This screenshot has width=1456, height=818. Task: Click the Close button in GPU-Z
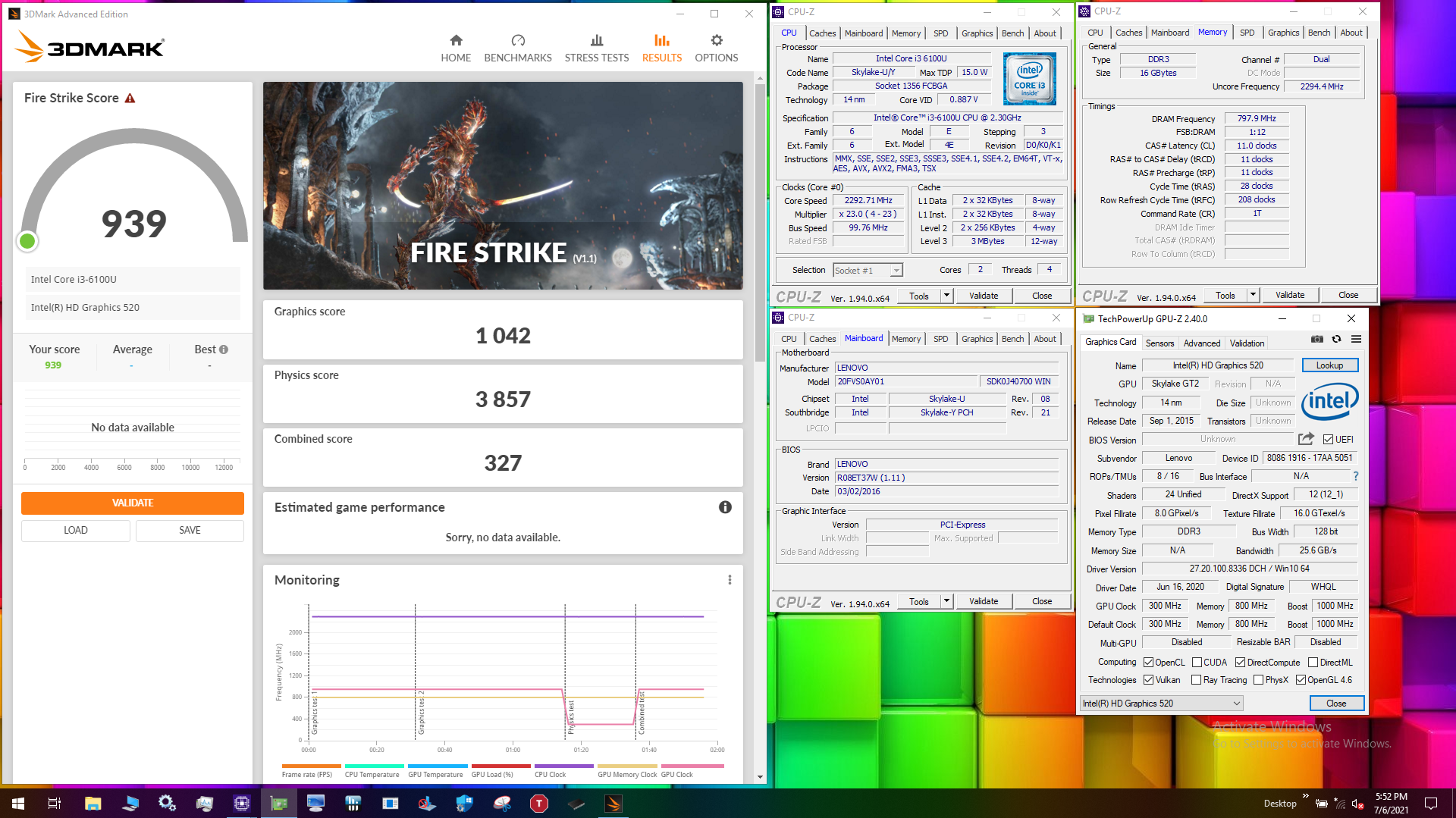point(1336,704)
